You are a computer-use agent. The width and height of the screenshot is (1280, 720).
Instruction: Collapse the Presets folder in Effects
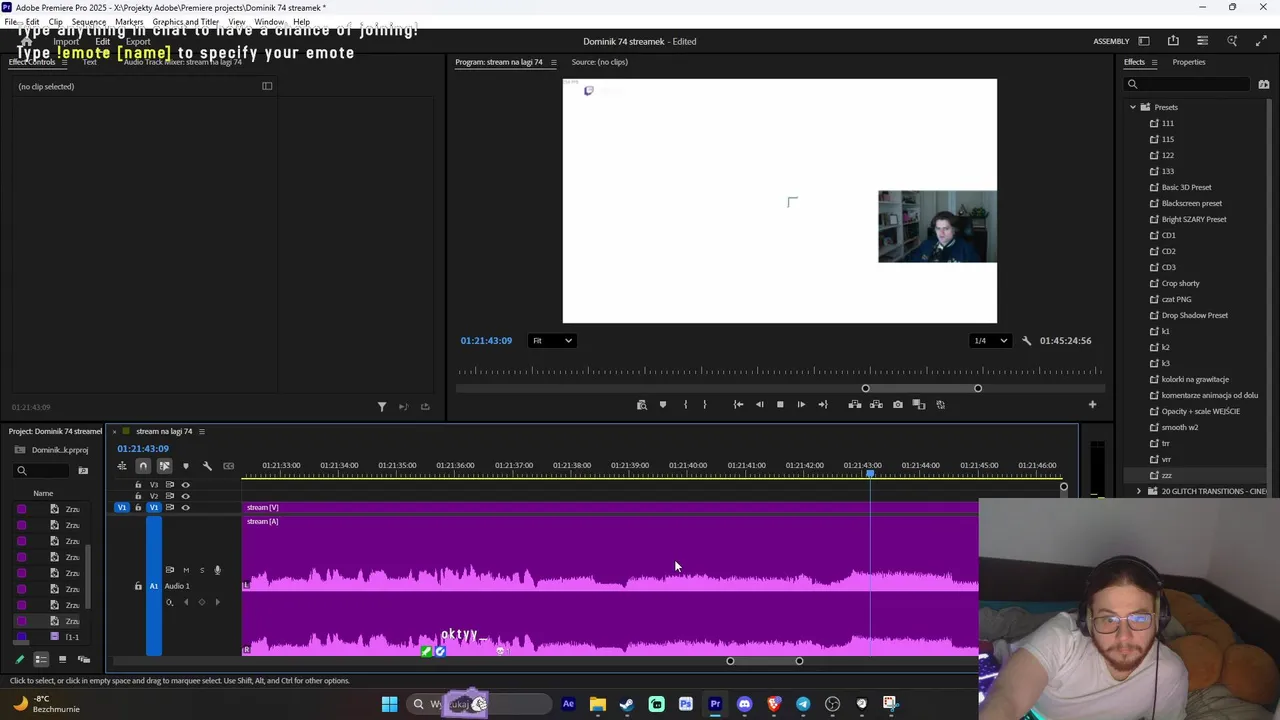pyautogui.click(x=1133, y=107)
